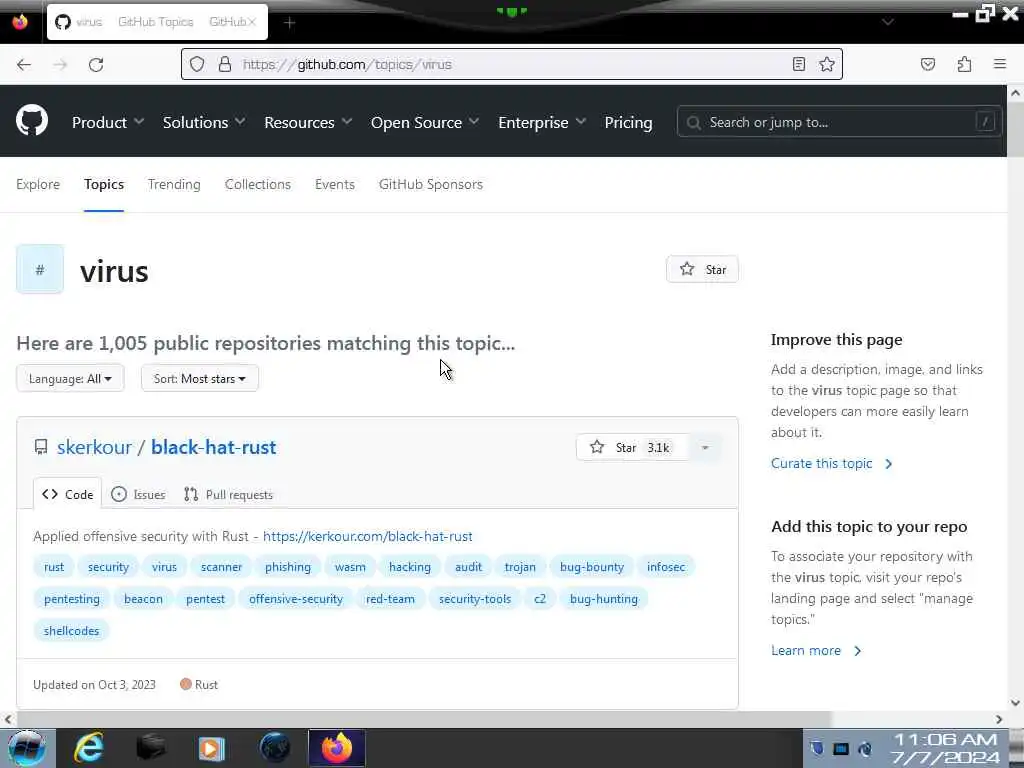The height and width of the screenshot is (768, 1024).
Task: Switch to the Explore tab
Action: tap(38, 184)
